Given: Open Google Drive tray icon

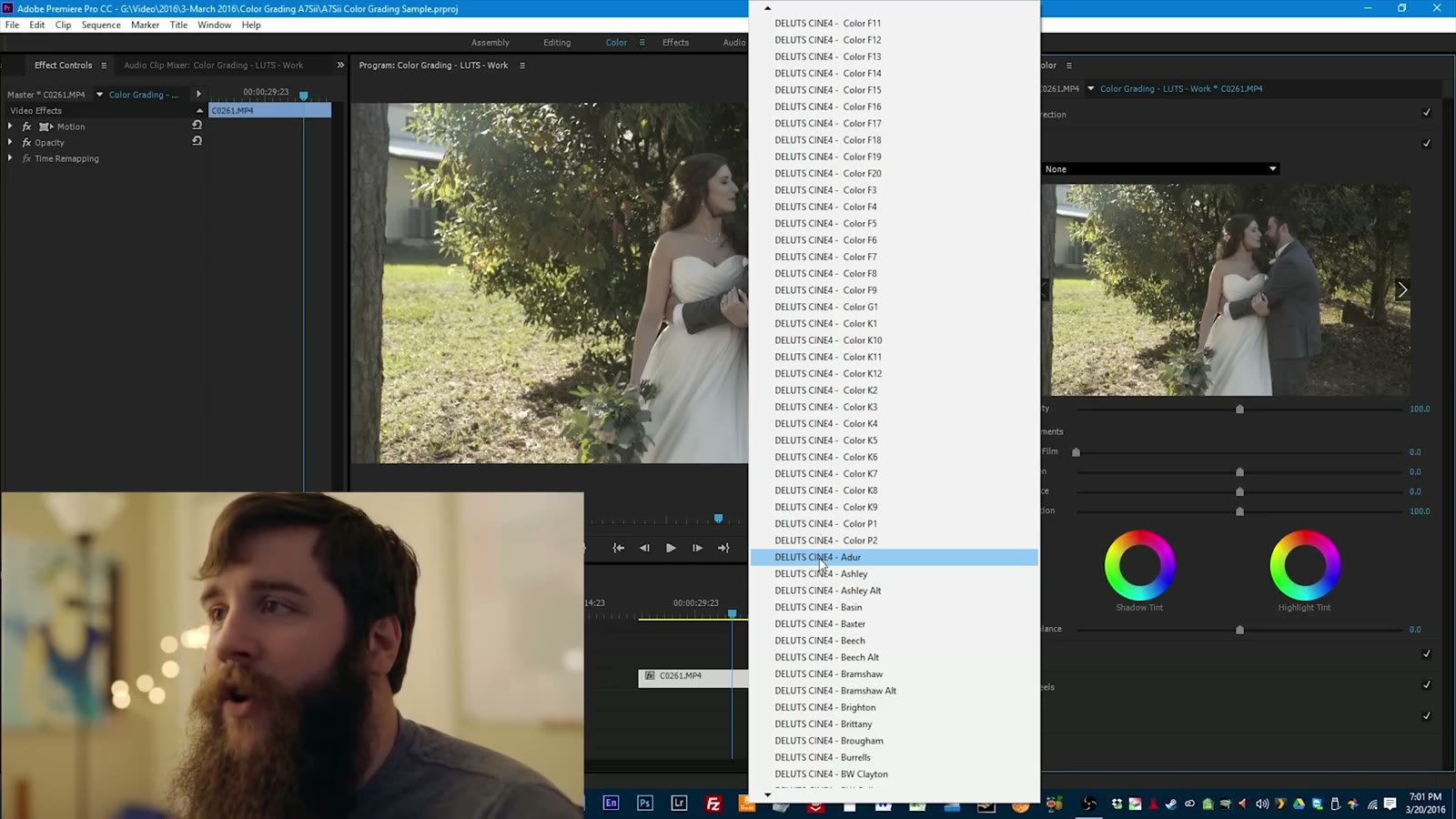Looking at the screenshot, I should pos(1299,804).
